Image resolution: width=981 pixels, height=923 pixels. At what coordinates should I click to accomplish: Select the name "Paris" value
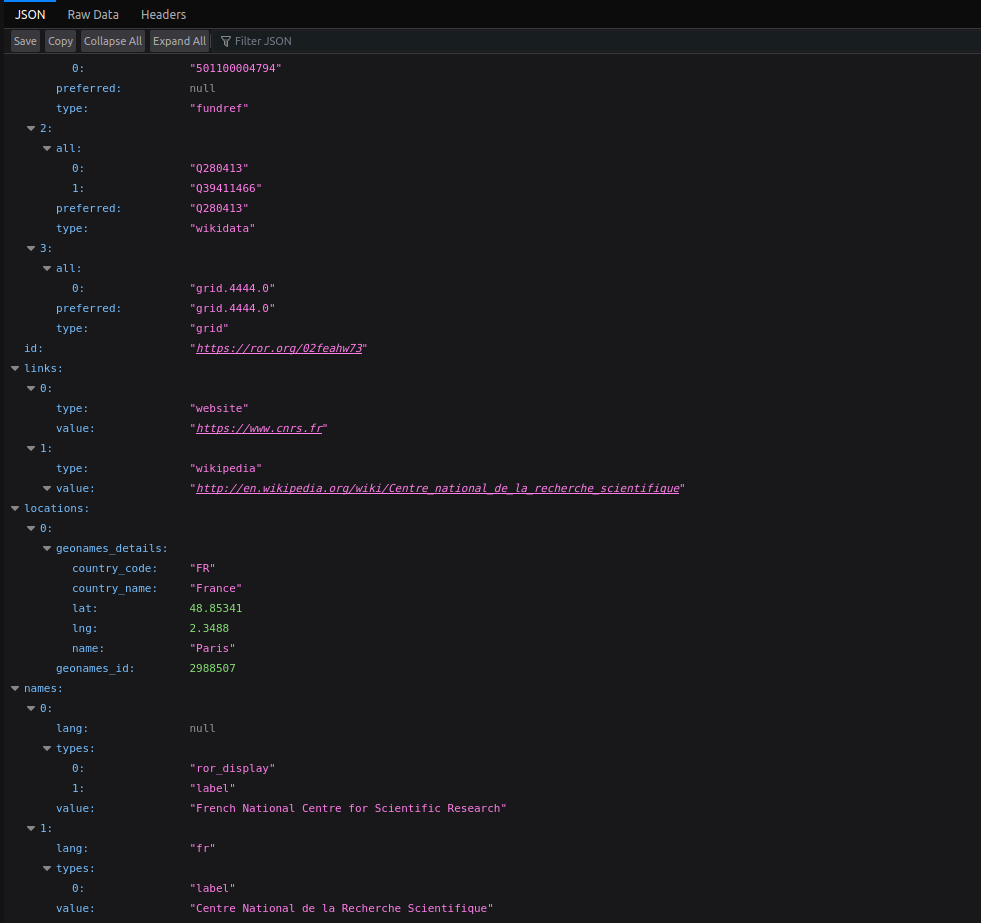(212, 648)
